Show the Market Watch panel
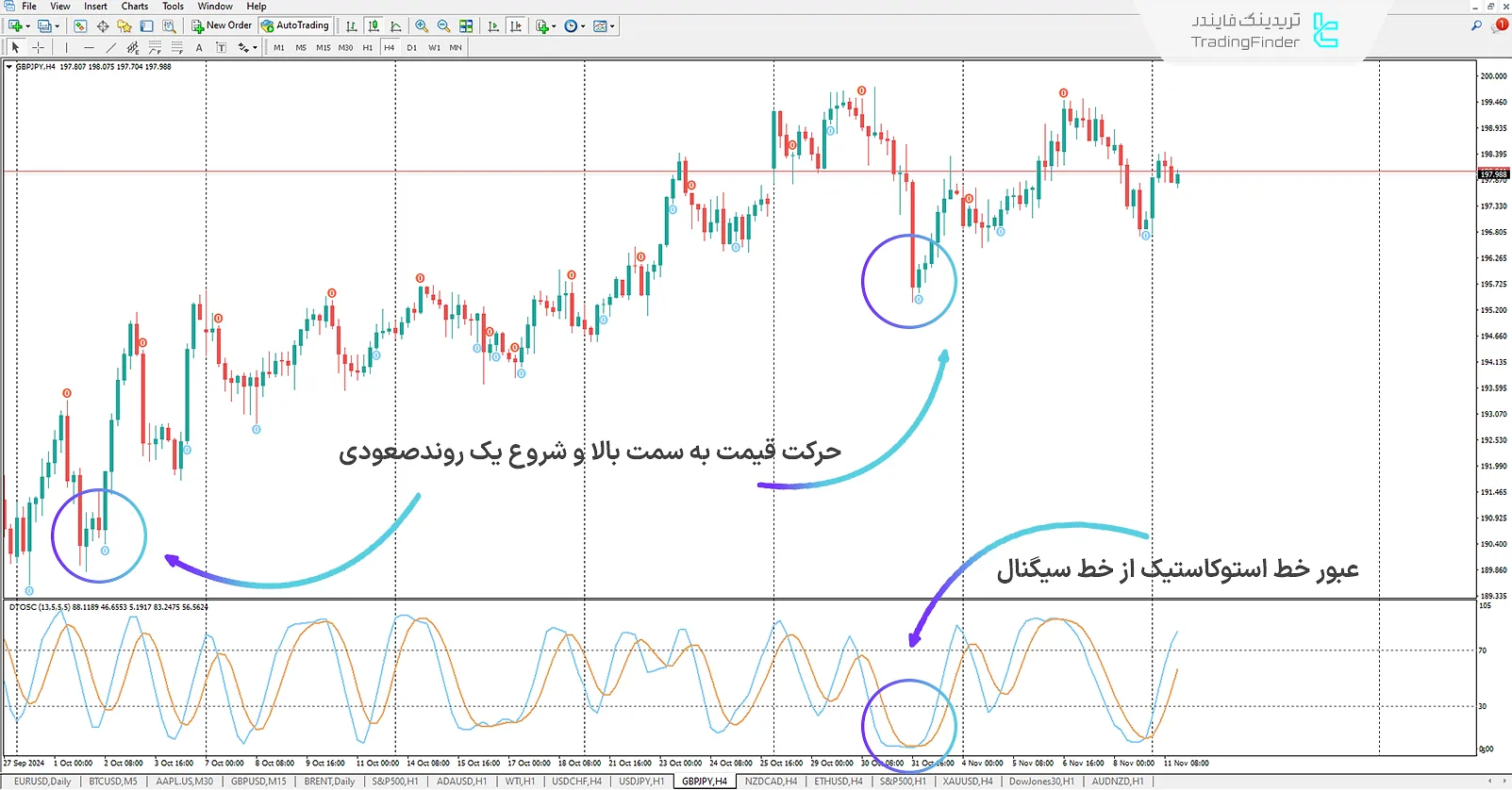1512x790 pixels. pos(80,26)
